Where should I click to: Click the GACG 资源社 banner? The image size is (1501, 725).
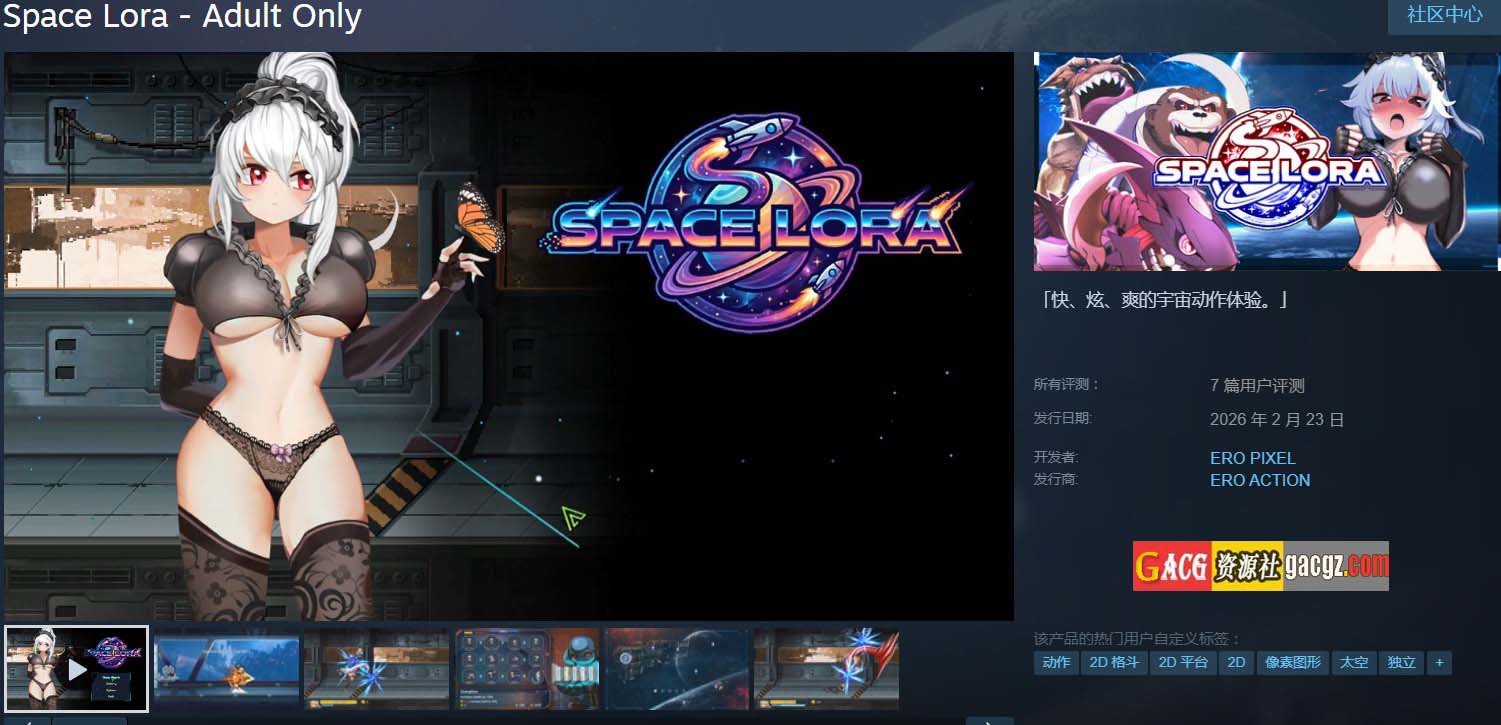click(x=1260, y=566)
